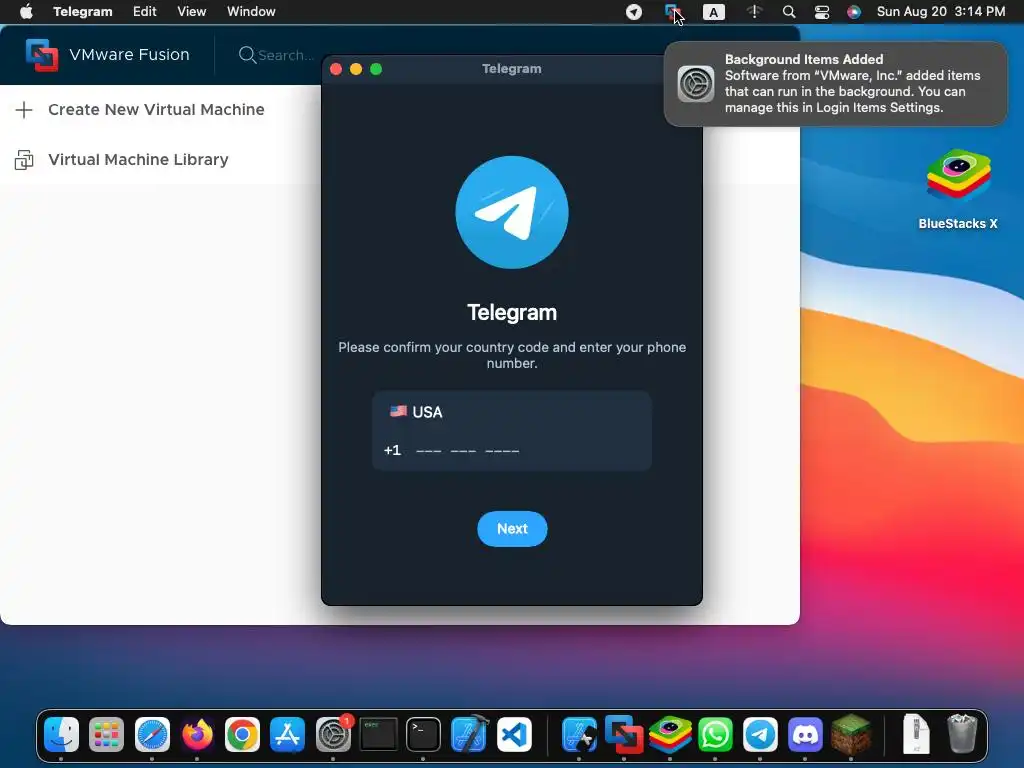The width and height of the screenshot is (1024, 768).
Task: Click the VMware Fusion menu bar icon
Action: pos(673,12)
